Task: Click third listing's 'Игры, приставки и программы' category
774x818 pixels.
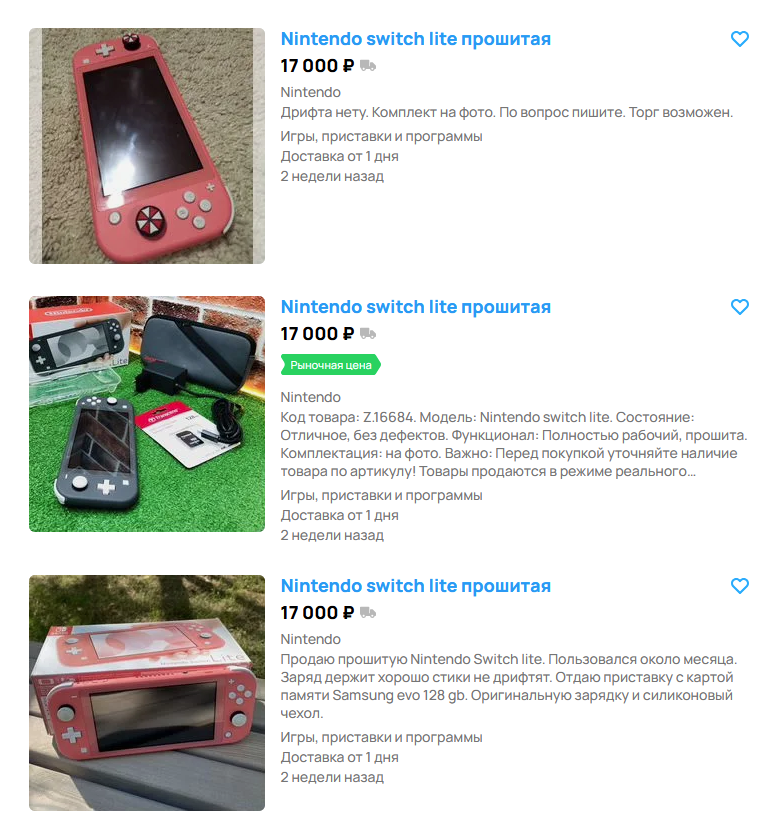Action: tap(381, 738)
